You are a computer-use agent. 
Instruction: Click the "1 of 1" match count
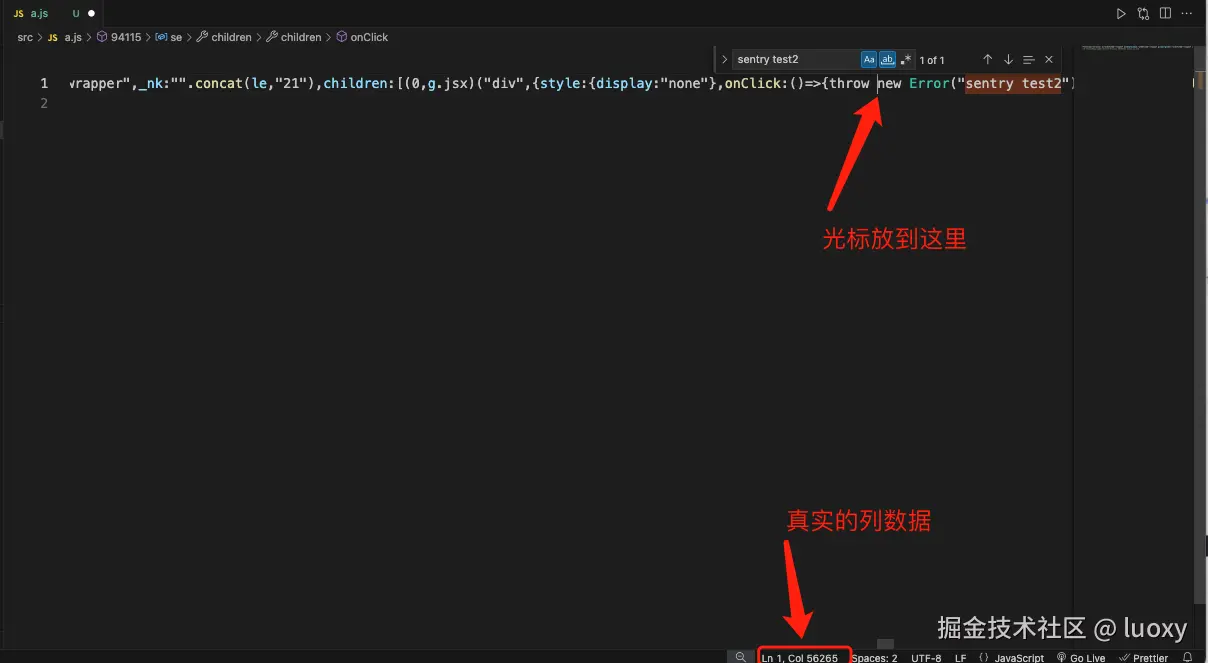932,60
